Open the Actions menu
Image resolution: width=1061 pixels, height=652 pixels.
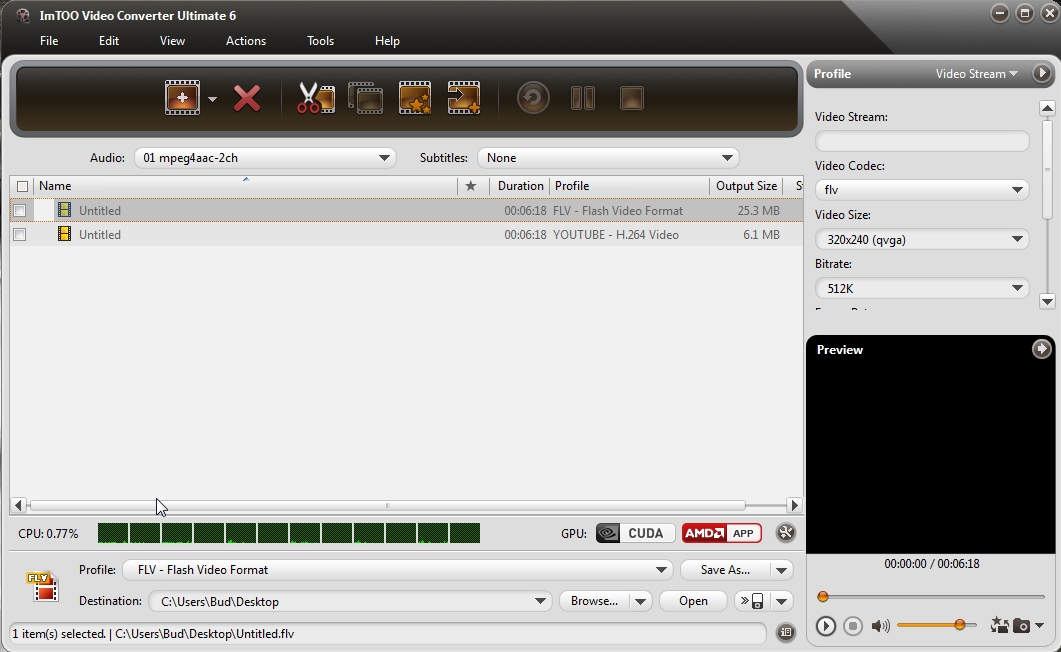pos(246,41)
